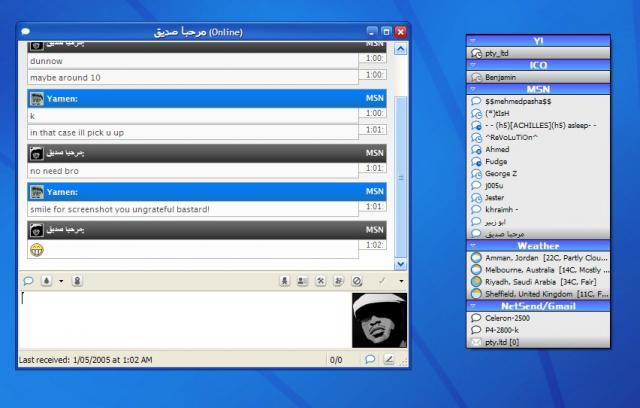This screenshot has width=640, height=408.
Task: Open Melbourne, Australia weather entry
Action: [x=538, y=270]
